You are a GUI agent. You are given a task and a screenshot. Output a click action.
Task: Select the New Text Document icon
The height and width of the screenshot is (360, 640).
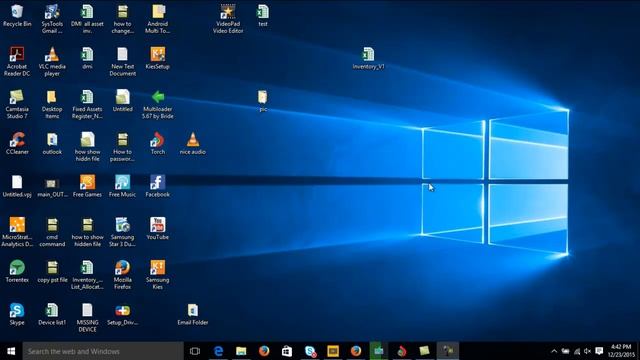[x=122, y=61]
